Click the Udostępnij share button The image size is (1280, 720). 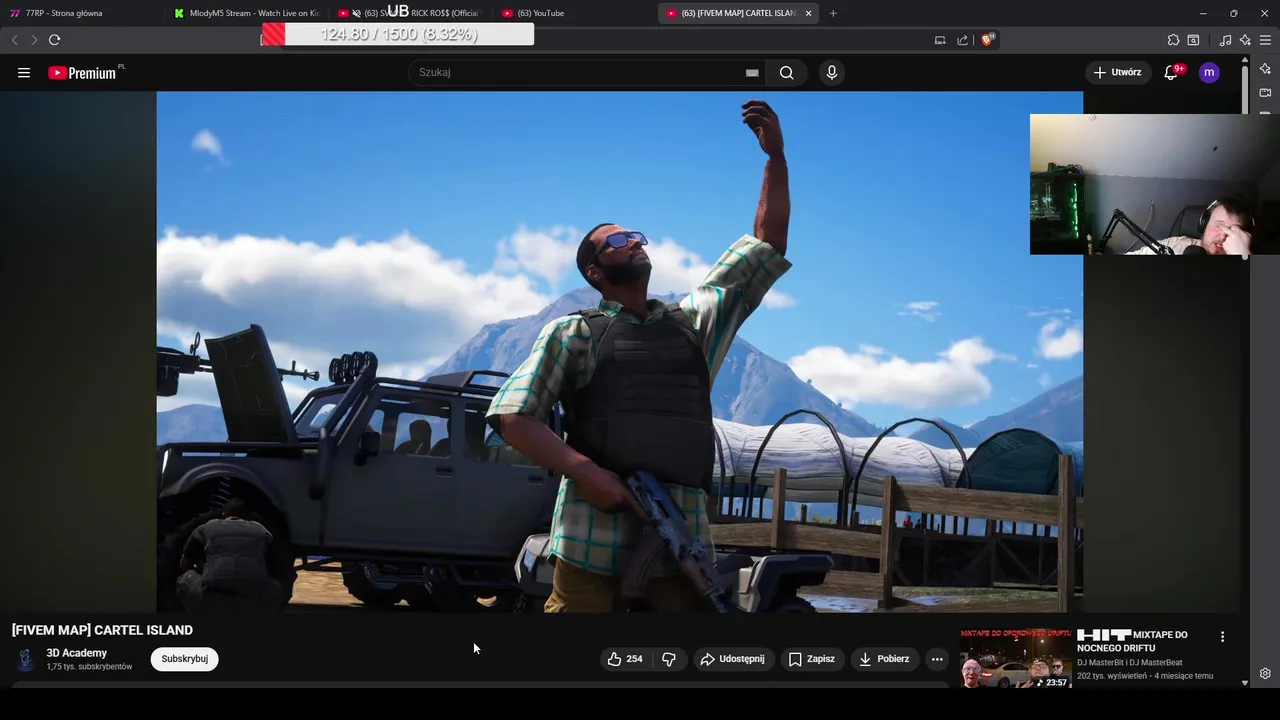[733, 659]
